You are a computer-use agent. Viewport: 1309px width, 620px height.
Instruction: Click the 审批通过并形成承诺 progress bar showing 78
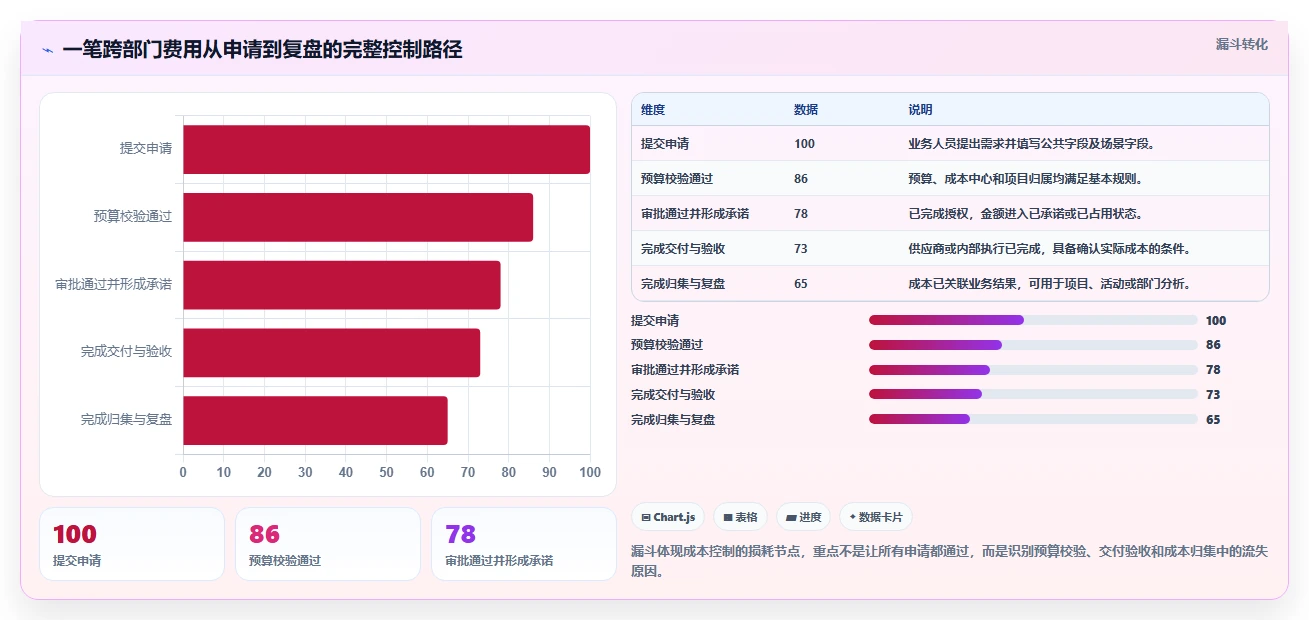(1033, 370)
